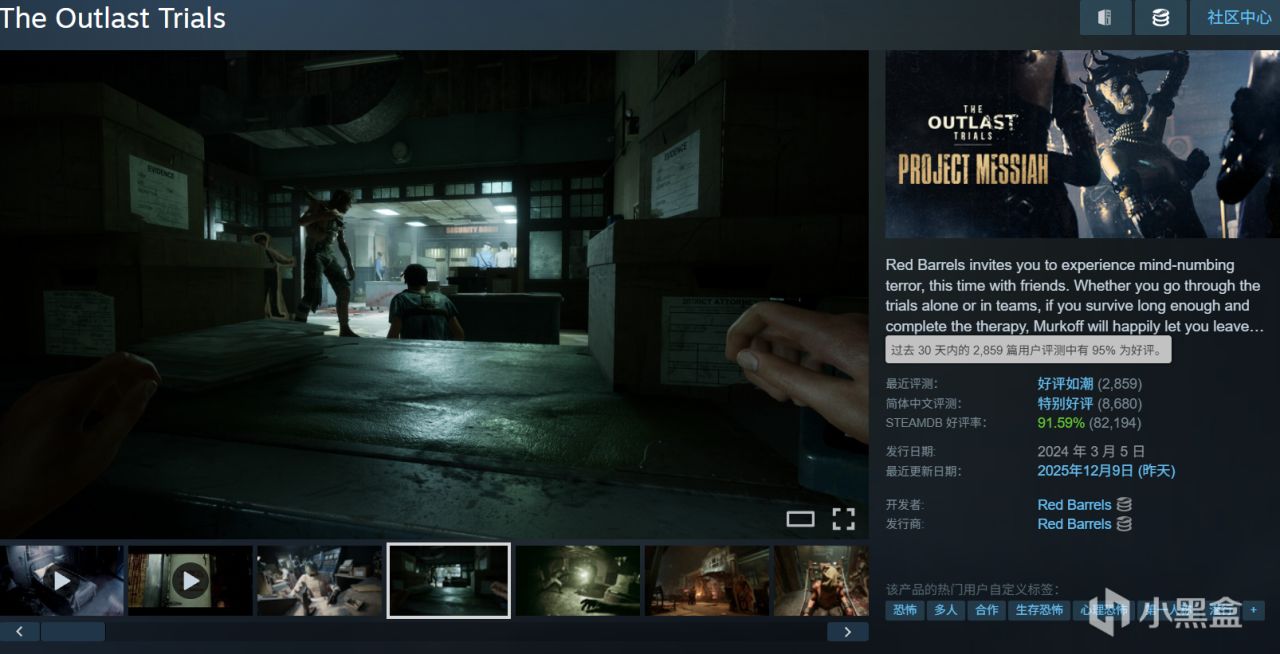This screenshot has height=654, width=1280.
Task: Click the 好评如潮 recent reviews link
Action: [1065, 384]
